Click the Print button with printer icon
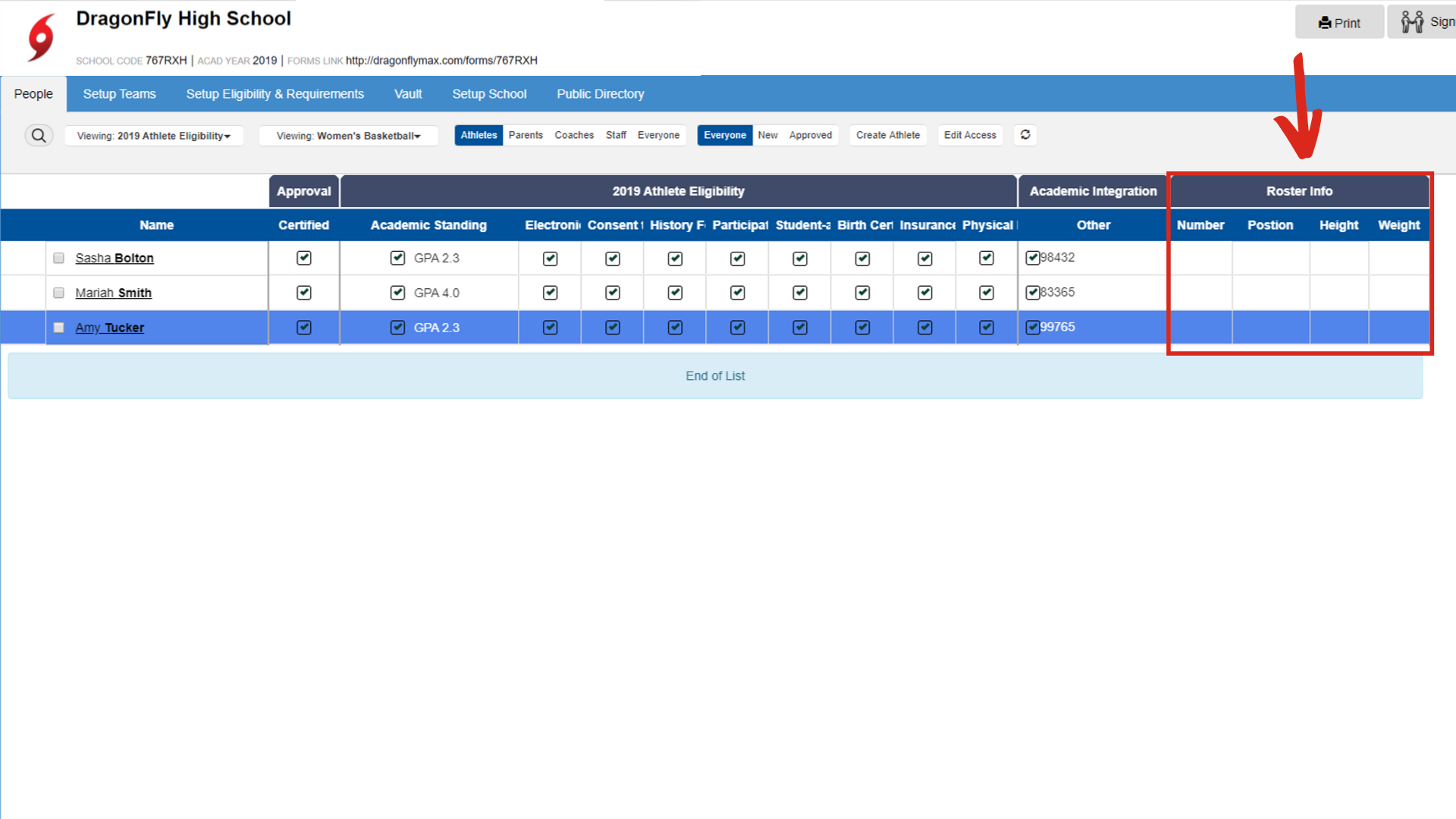Viewport: 1456px width, 819px height. [x=1339, y=23]
